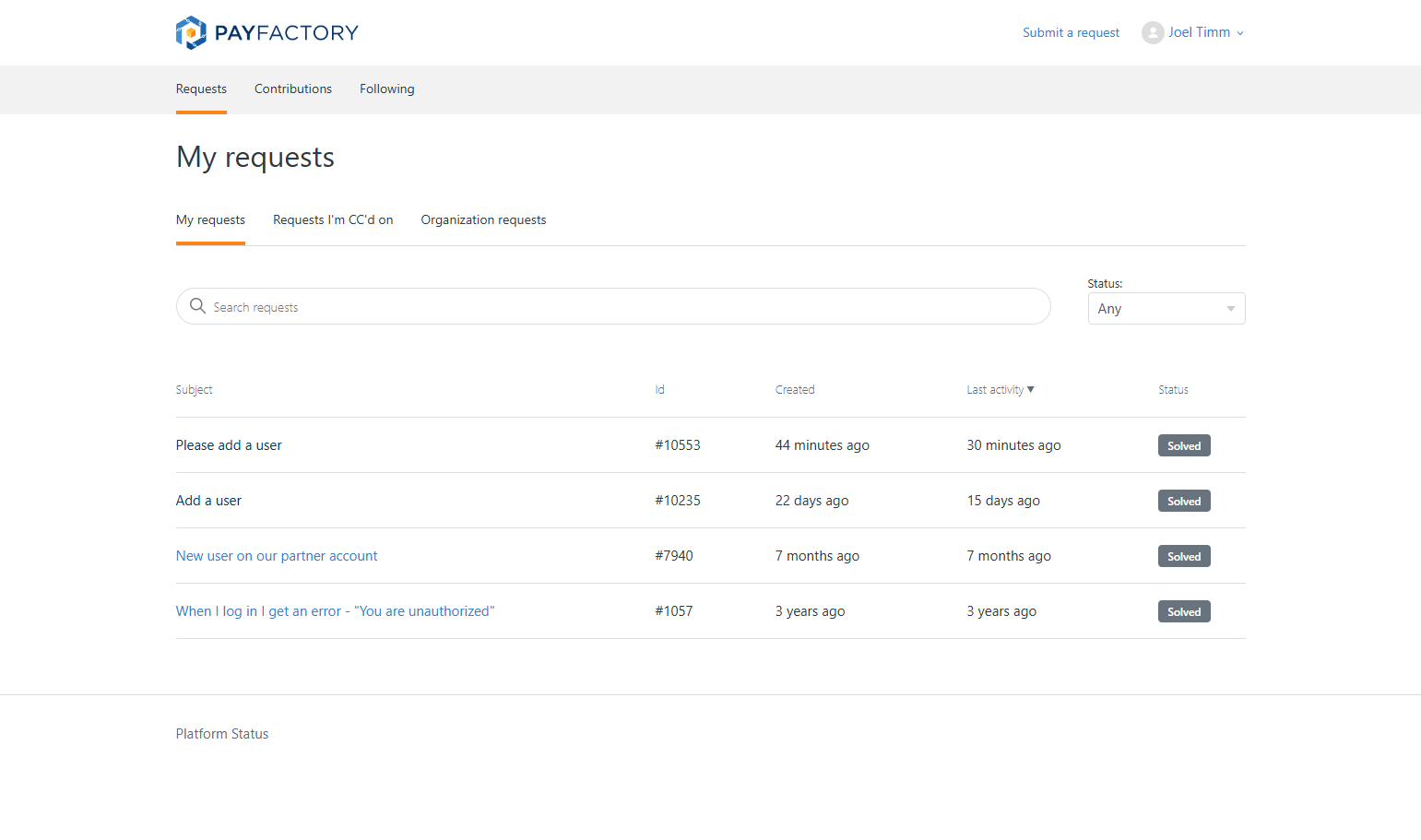Open the Organization requests tab
The width and height of the screenshot is (1421, 840).
pos(483,220)
